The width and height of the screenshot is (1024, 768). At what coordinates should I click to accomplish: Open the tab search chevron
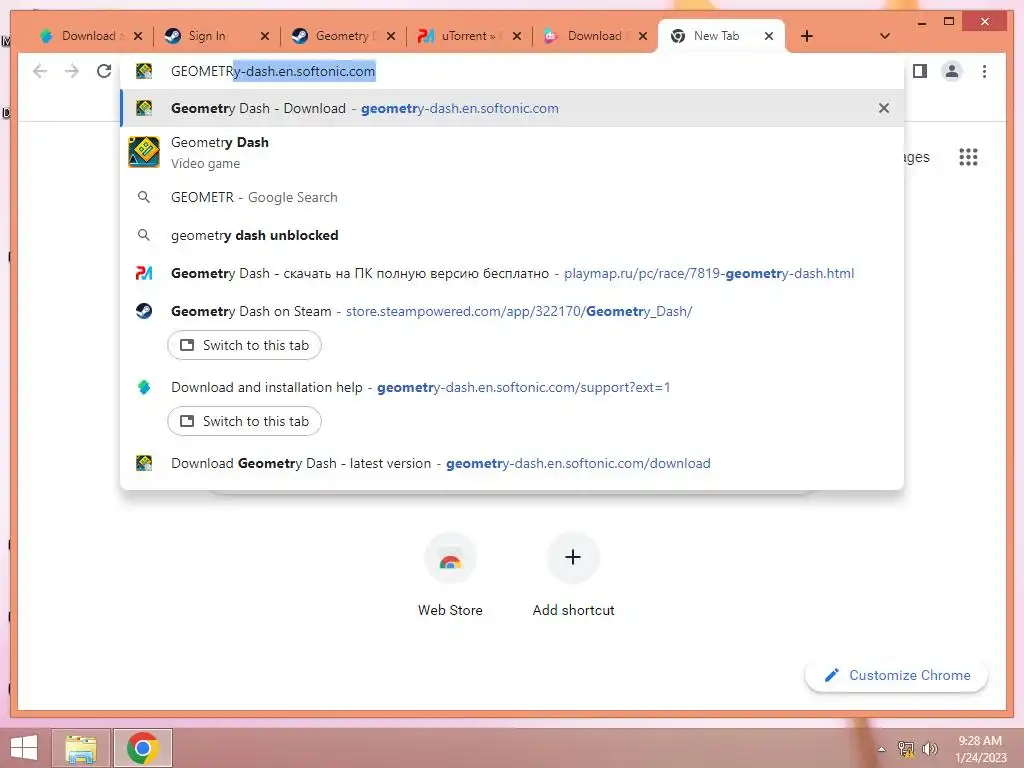pyautogui.click(x=884, y=36)
